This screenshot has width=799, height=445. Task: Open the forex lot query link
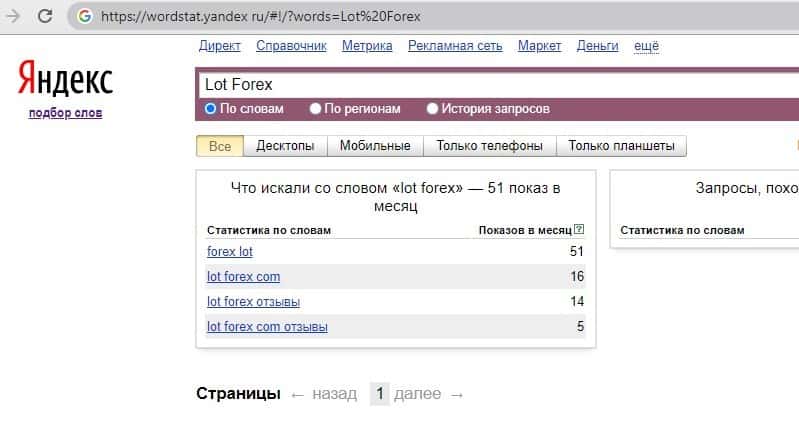(x=230, y=252)
